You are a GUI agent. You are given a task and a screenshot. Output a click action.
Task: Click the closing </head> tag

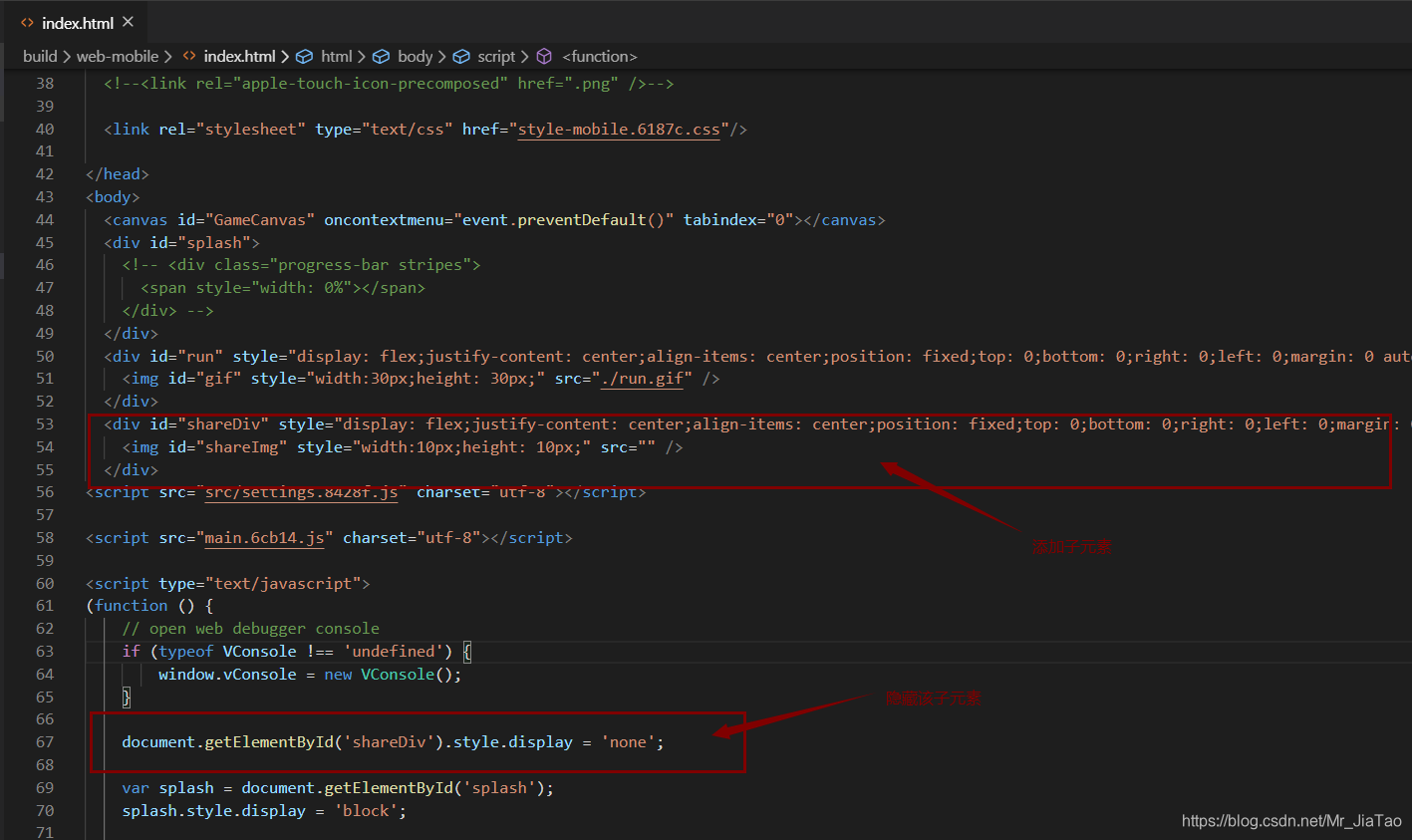(118, 174)
